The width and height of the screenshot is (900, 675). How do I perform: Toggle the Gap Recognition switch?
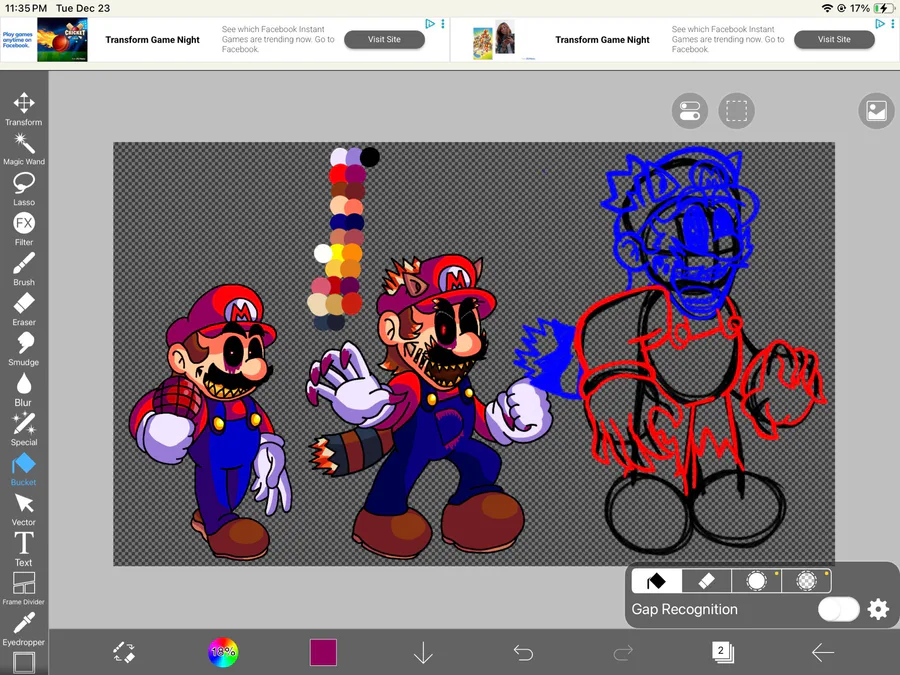click(x=839, y=609)
